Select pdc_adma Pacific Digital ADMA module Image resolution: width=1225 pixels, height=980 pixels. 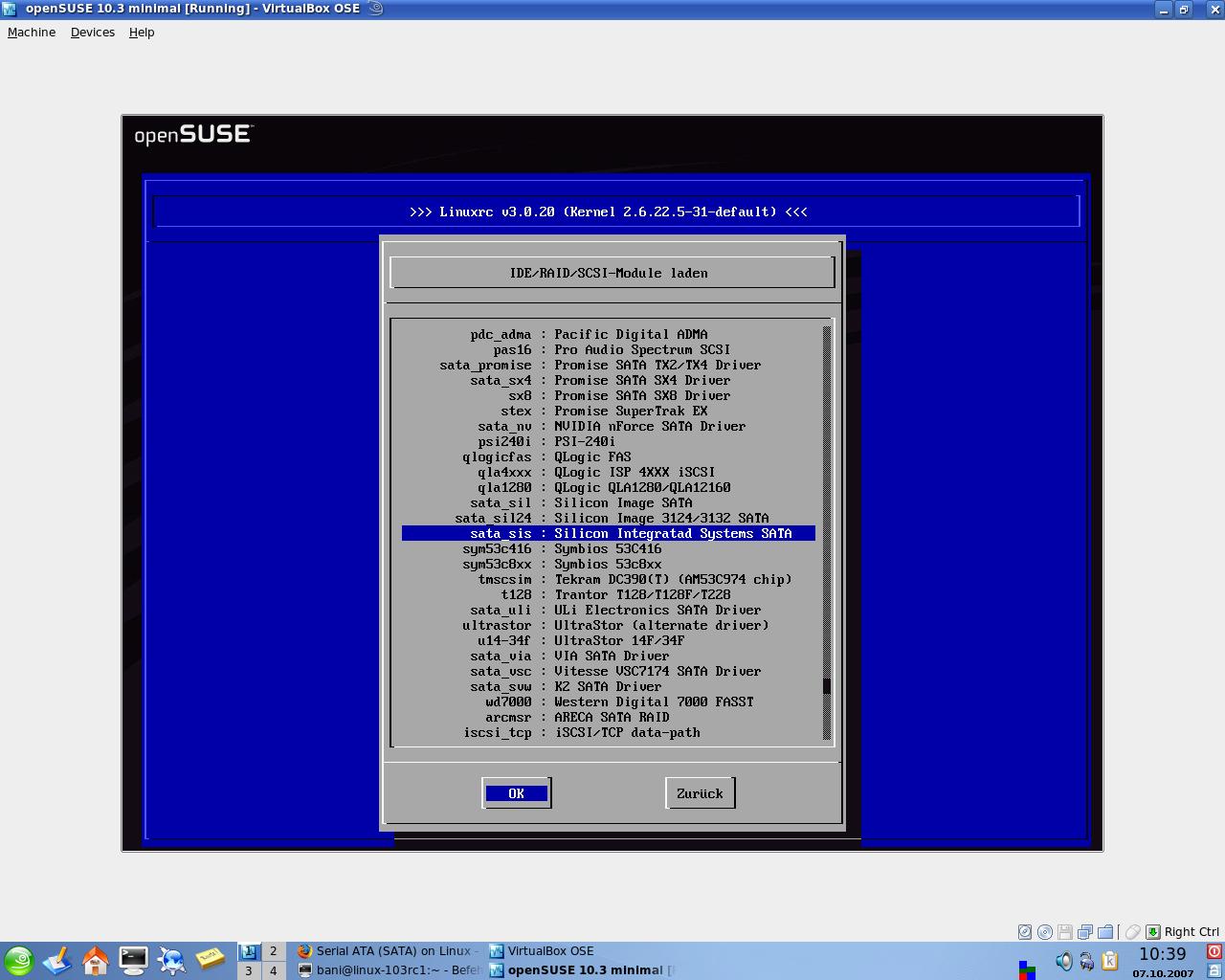[x=609, y=334]
